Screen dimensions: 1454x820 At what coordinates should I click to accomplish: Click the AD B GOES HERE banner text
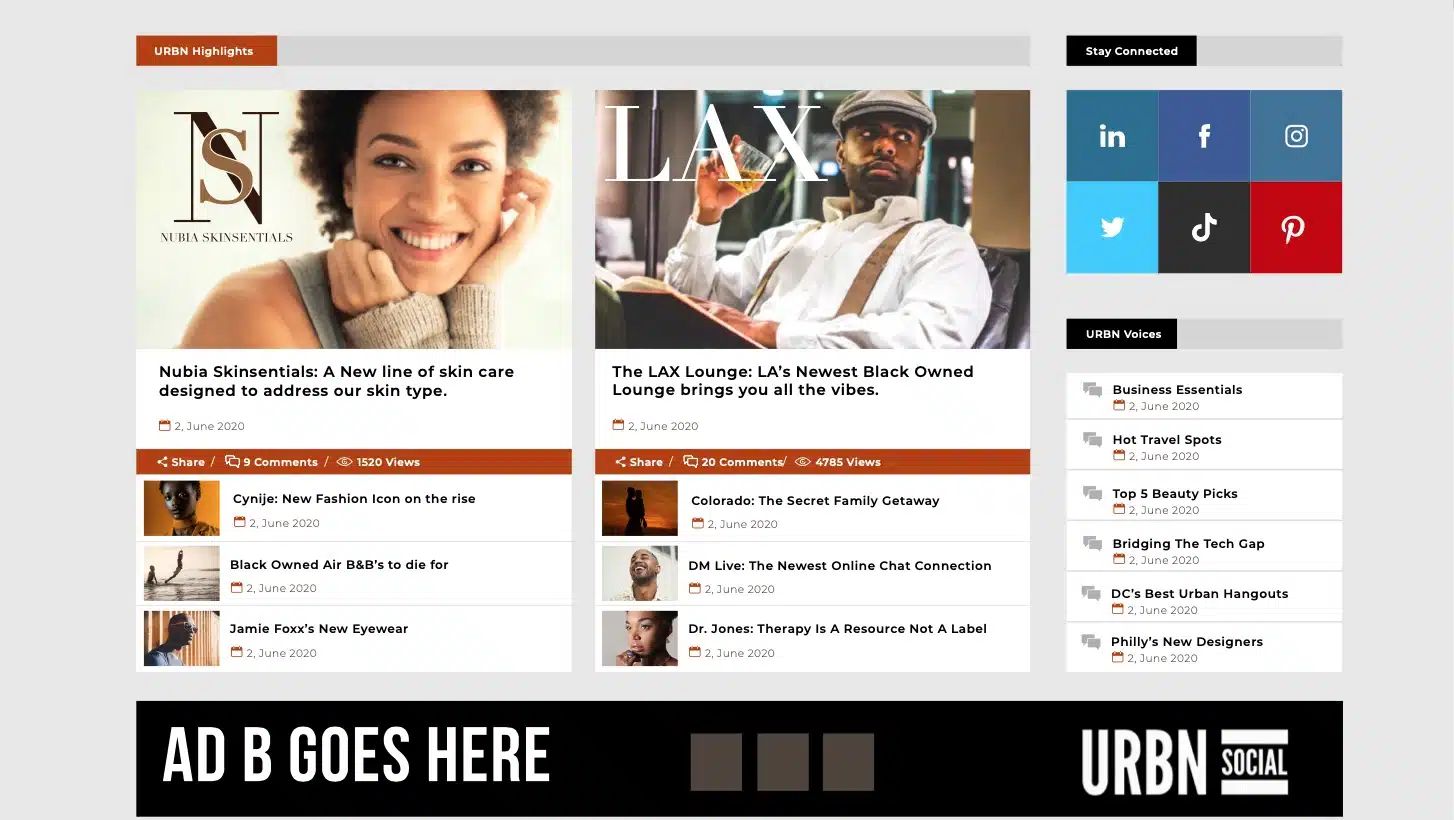pos(356,755)
